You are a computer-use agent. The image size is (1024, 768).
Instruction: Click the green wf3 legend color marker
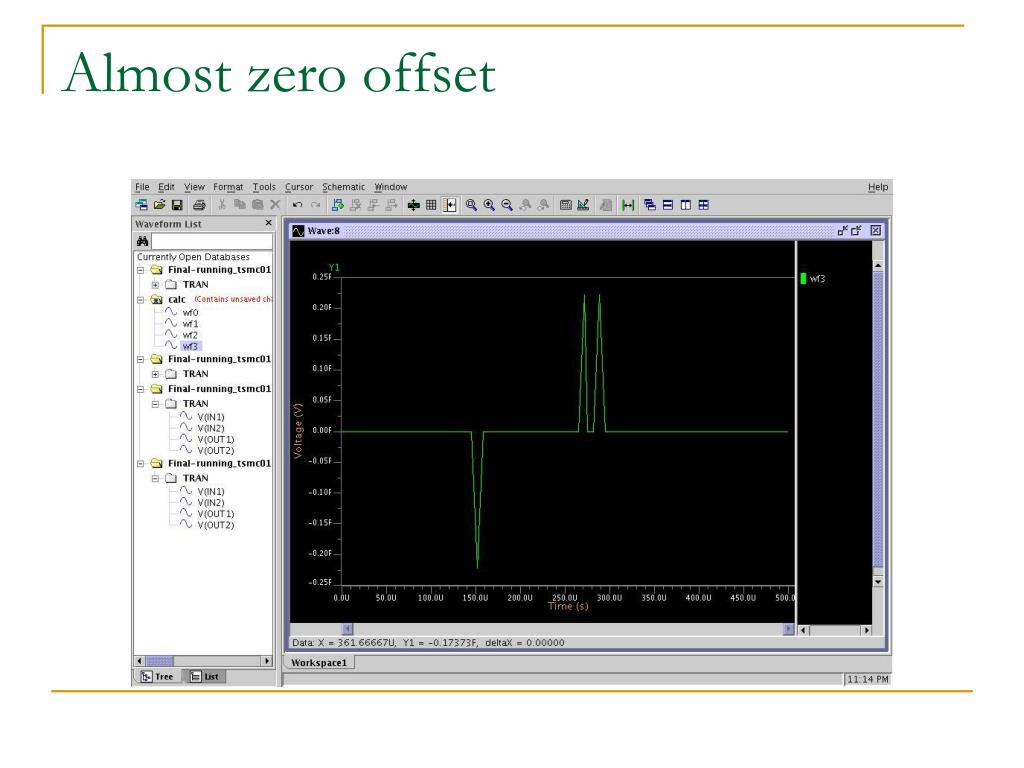pyautogui.click(x=803, y=279)
